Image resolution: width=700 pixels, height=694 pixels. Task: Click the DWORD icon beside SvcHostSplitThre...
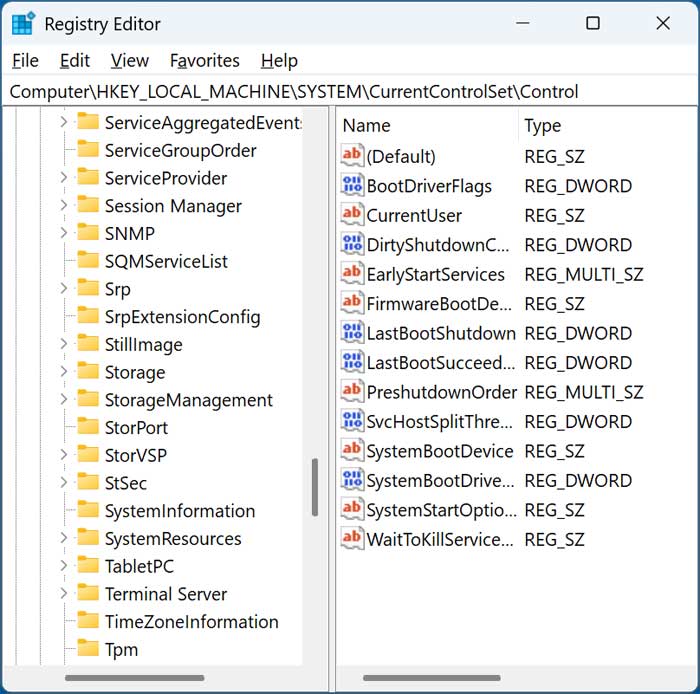point(352,420)
